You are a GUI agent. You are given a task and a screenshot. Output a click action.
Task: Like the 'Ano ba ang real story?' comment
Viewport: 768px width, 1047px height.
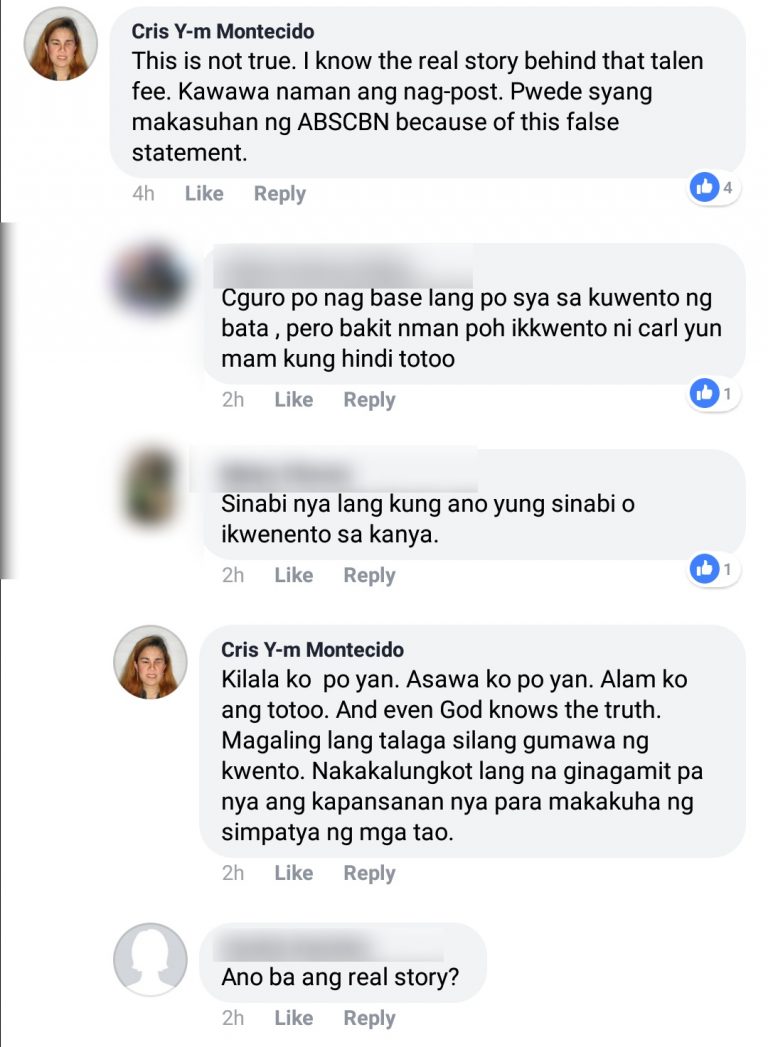click(x=293, y=1018)
